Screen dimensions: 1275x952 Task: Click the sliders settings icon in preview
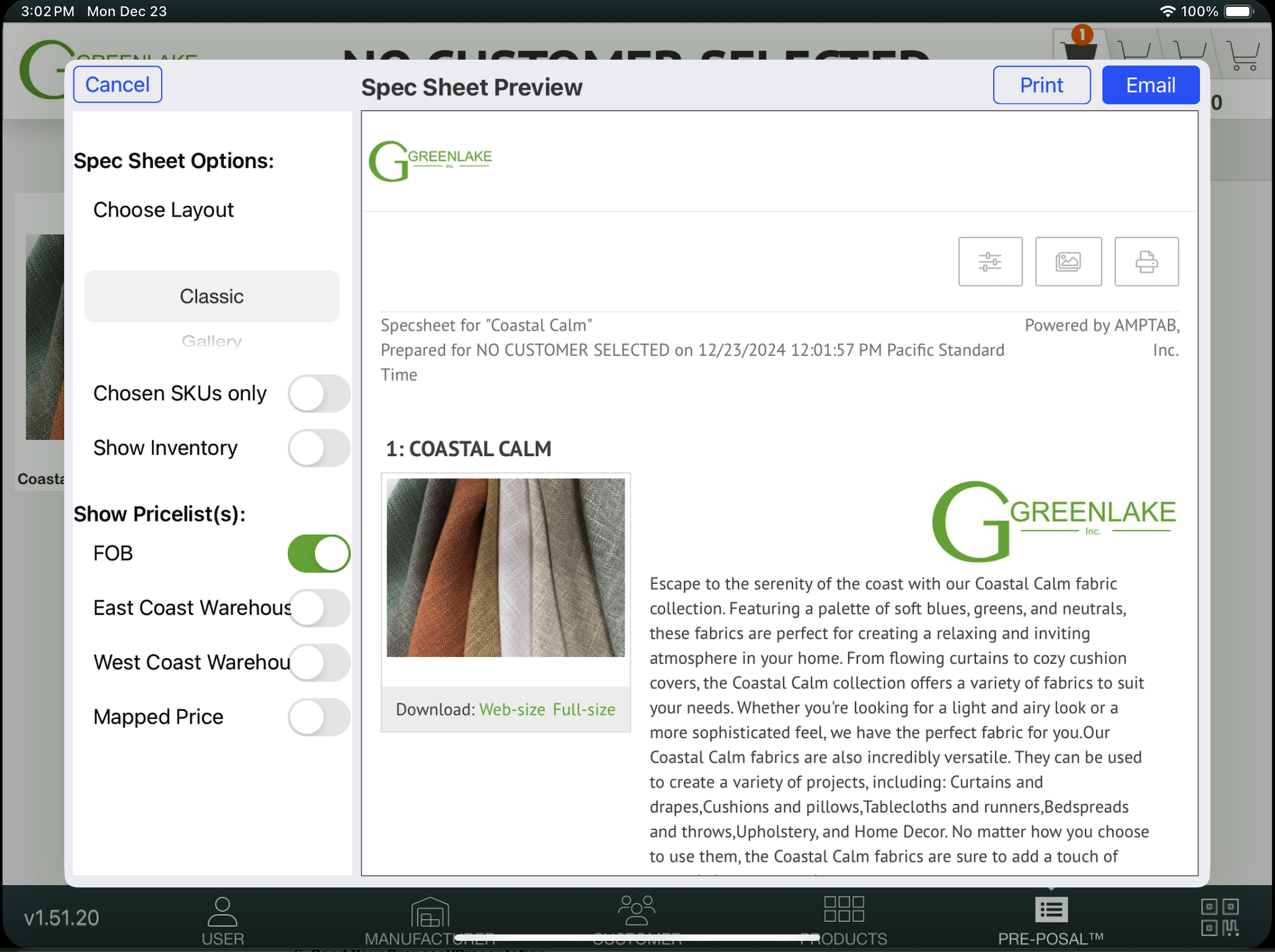[x=990, y=262]
